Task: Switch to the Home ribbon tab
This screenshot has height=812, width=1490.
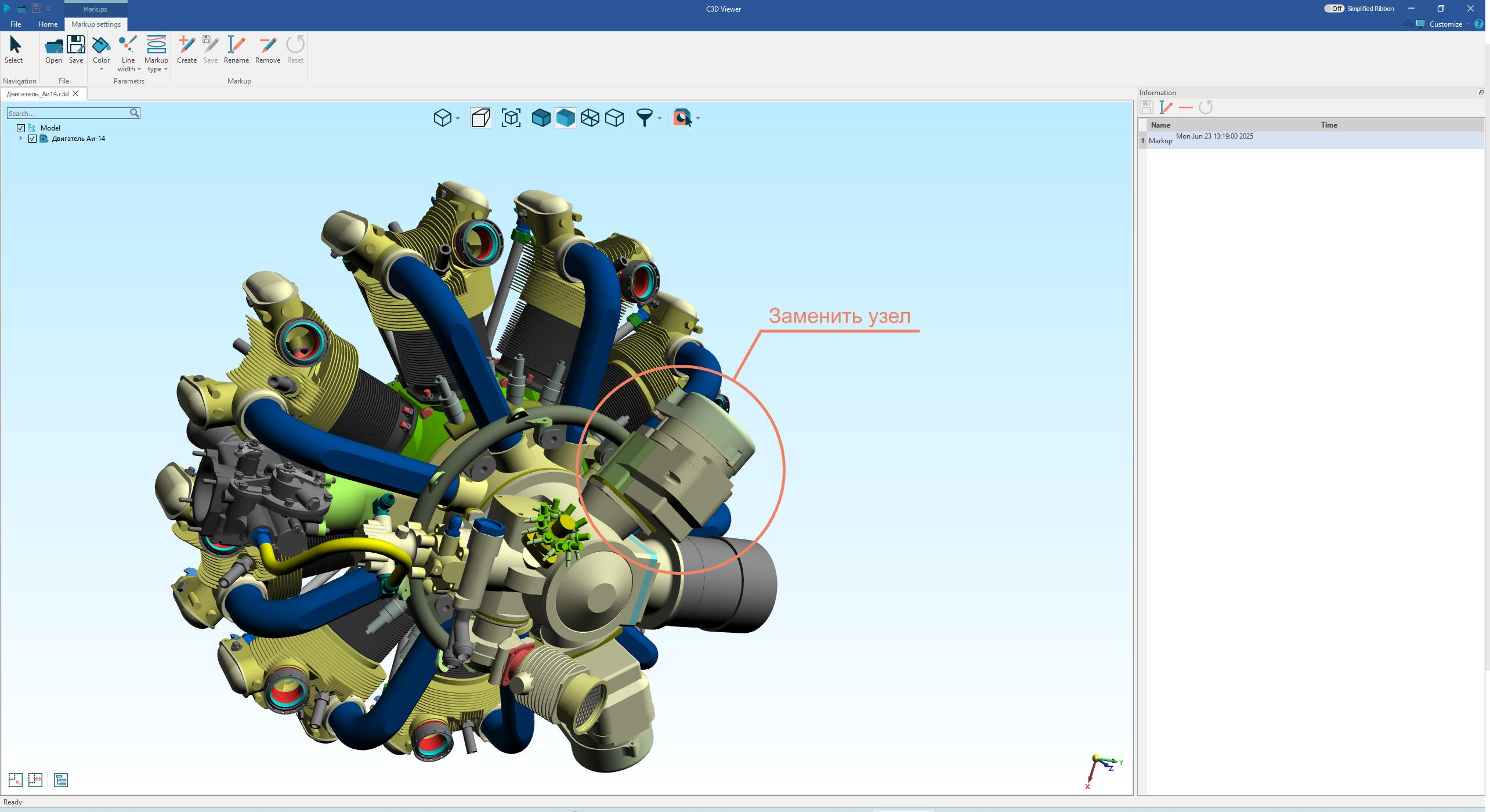Action: (x=48, y=24)
